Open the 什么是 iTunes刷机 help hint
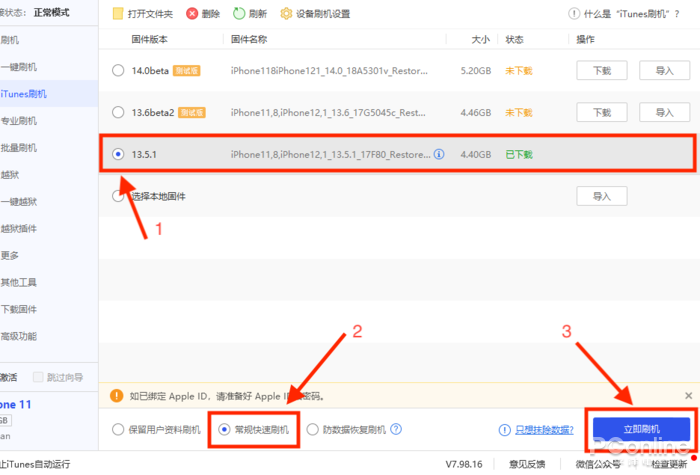The image size is (700, 475). tap(623, 14)
